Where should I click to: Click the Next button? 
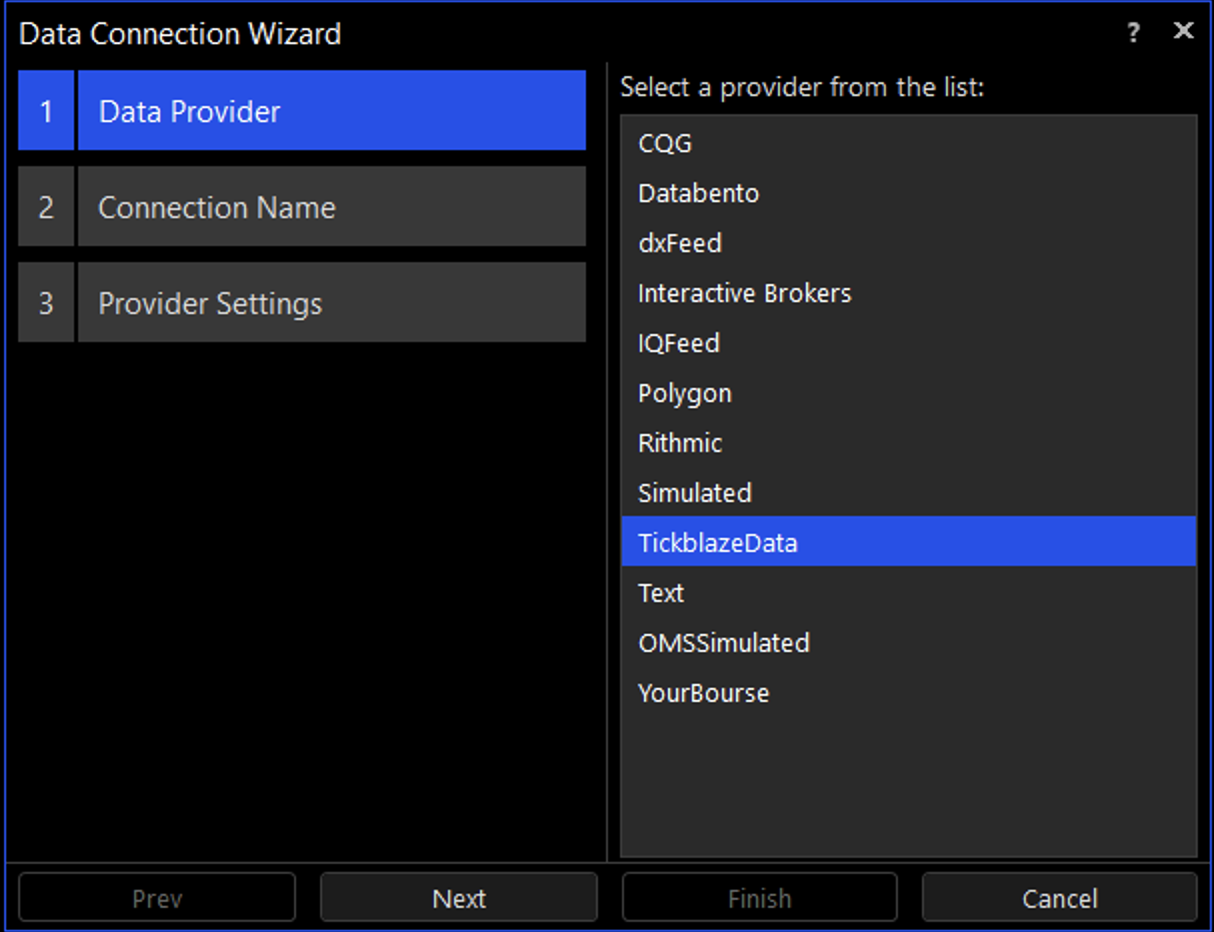459,897
